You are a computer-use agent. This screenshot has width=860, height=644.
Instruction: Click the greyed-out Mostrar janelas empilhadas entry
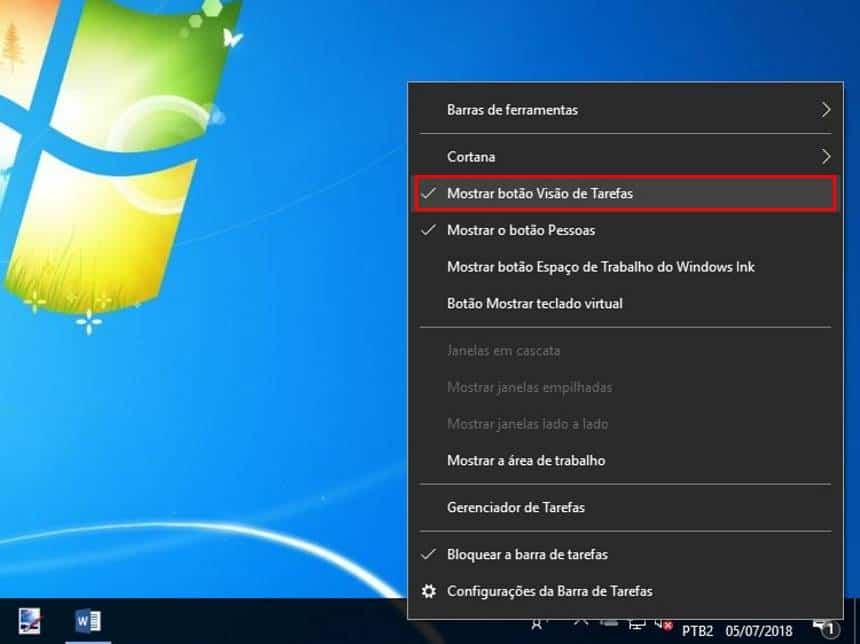pos(625,387)
